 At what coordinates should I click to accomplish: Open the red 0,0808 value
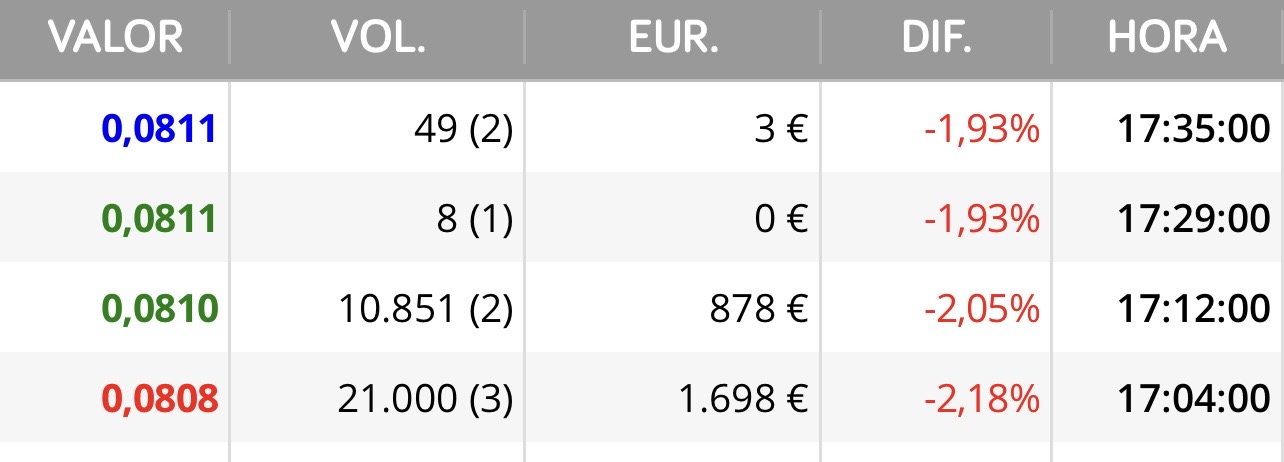[160, 399]
